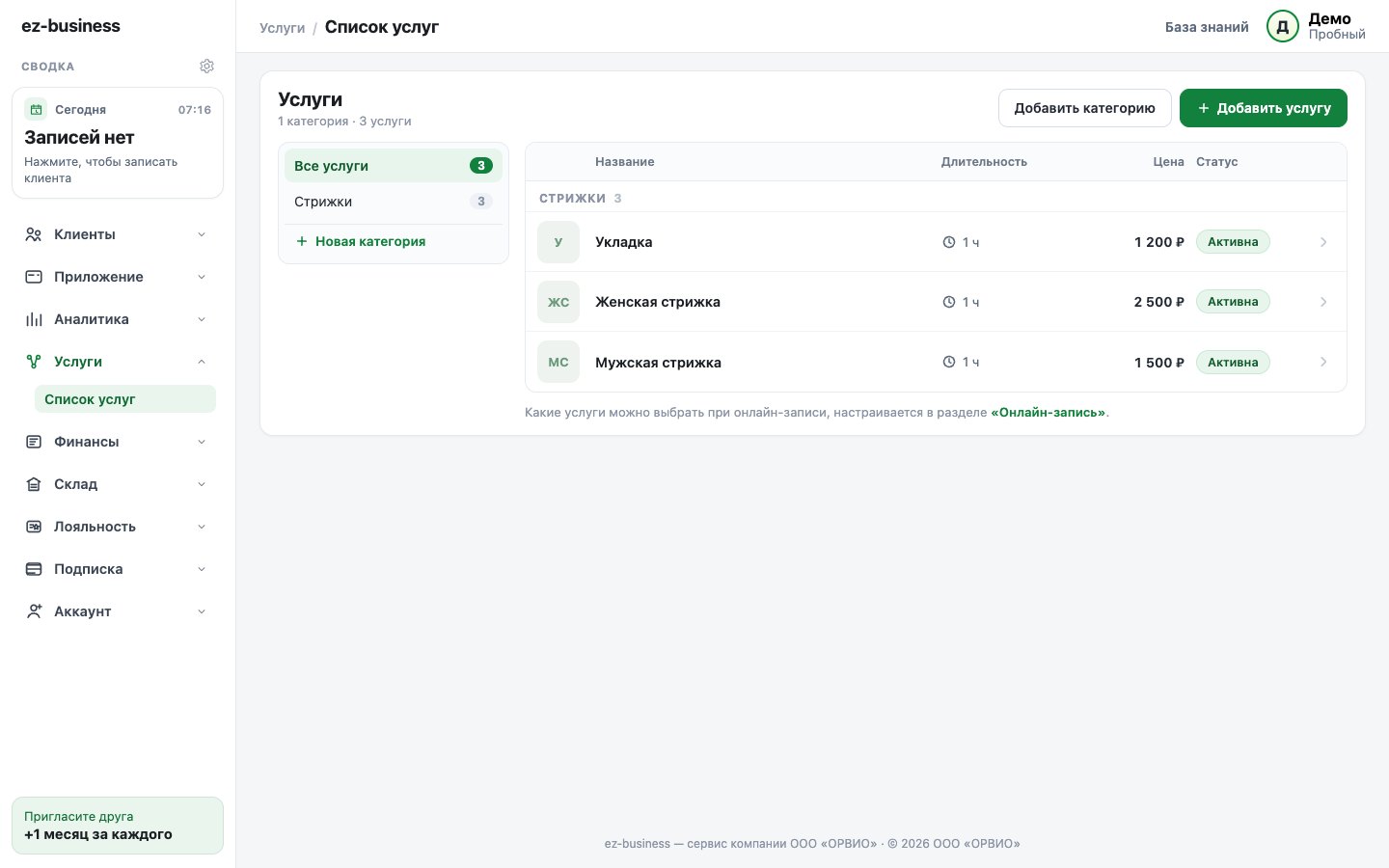Select the Стрижки category

pos(394,202)
